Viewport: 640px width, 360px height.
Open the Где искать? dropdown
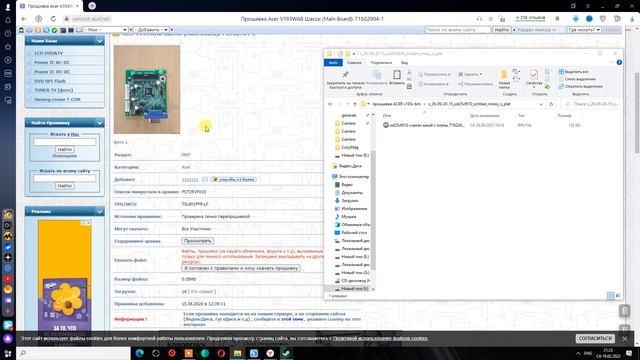pos(584,30)
